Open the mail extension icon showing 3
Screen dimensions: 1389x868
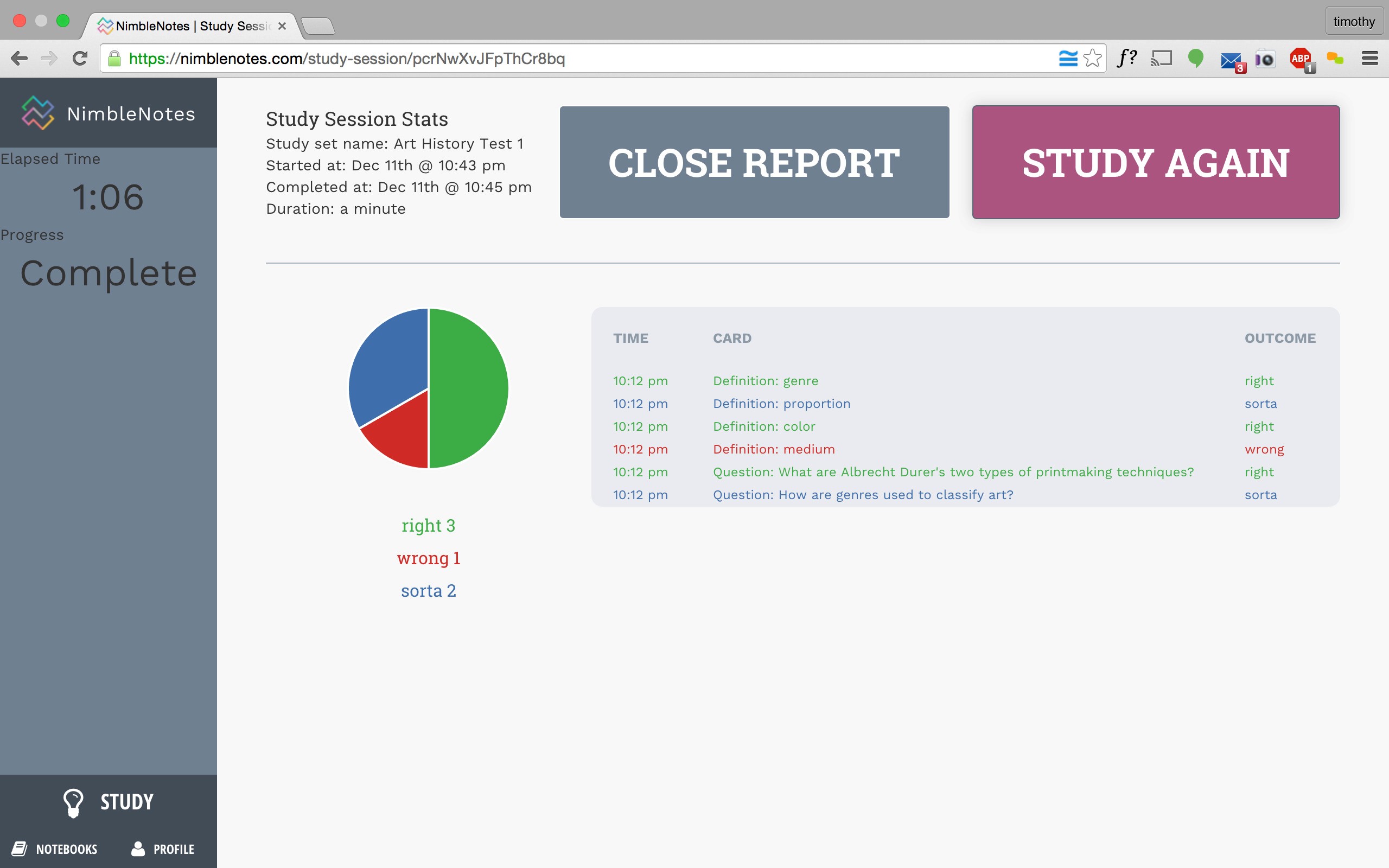coord(1231,60)
